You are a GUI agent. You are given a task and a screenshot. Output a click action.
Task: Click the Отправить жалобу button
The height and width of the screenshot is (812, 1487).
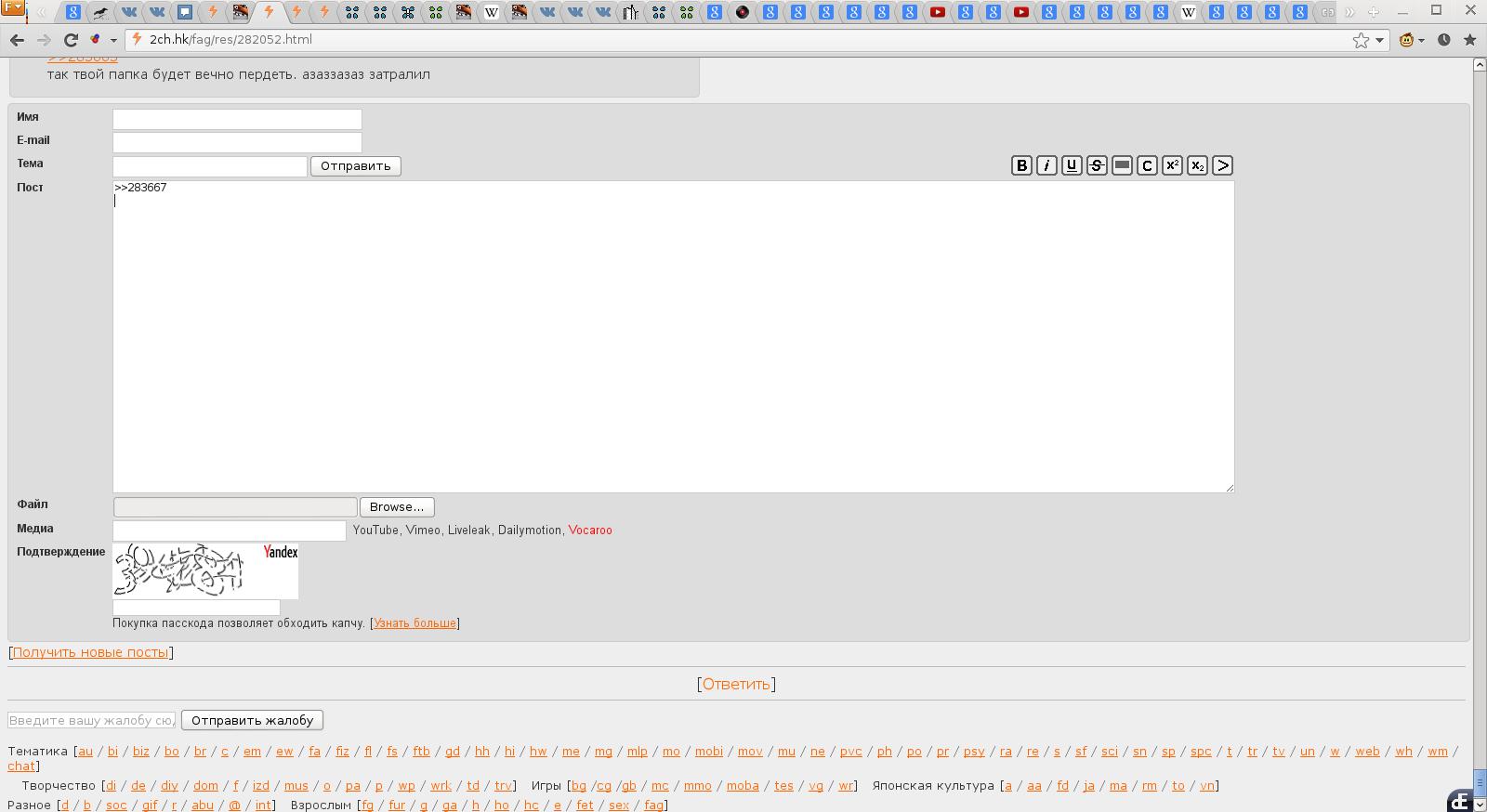tap(253, 720)
